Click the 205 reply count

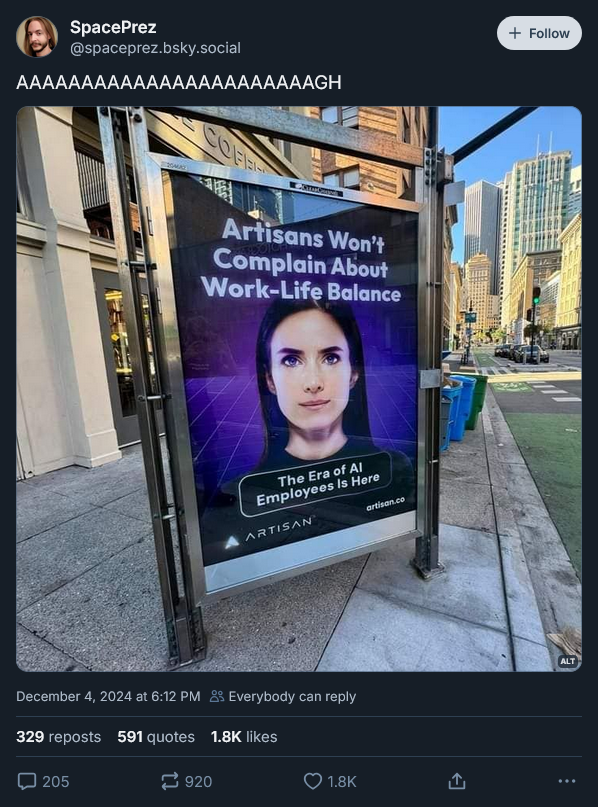tap(56, 781)
